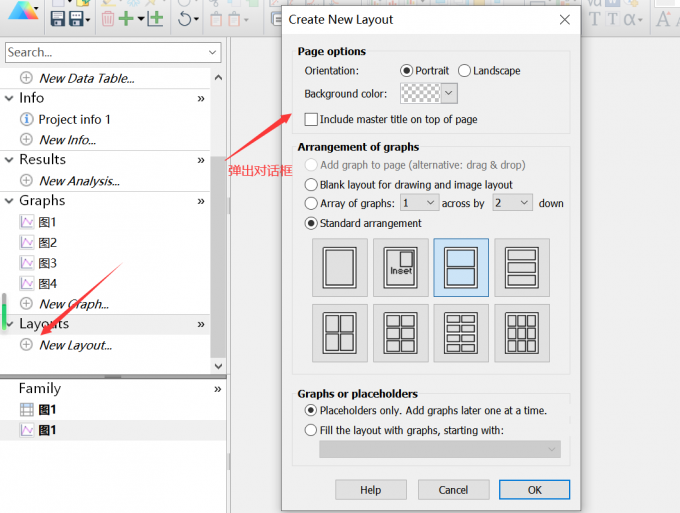Click New Graph... link
Viewport: 680px width, 513px height.
point(74,304)
